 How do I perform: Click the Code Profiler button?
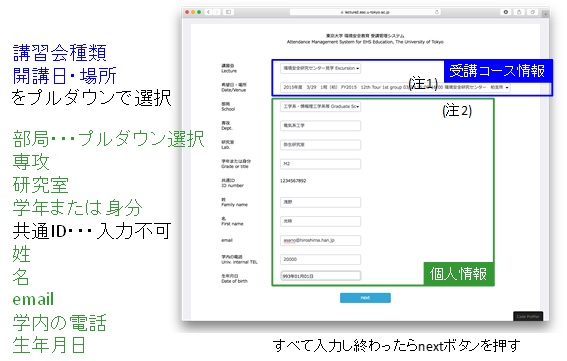528,316
